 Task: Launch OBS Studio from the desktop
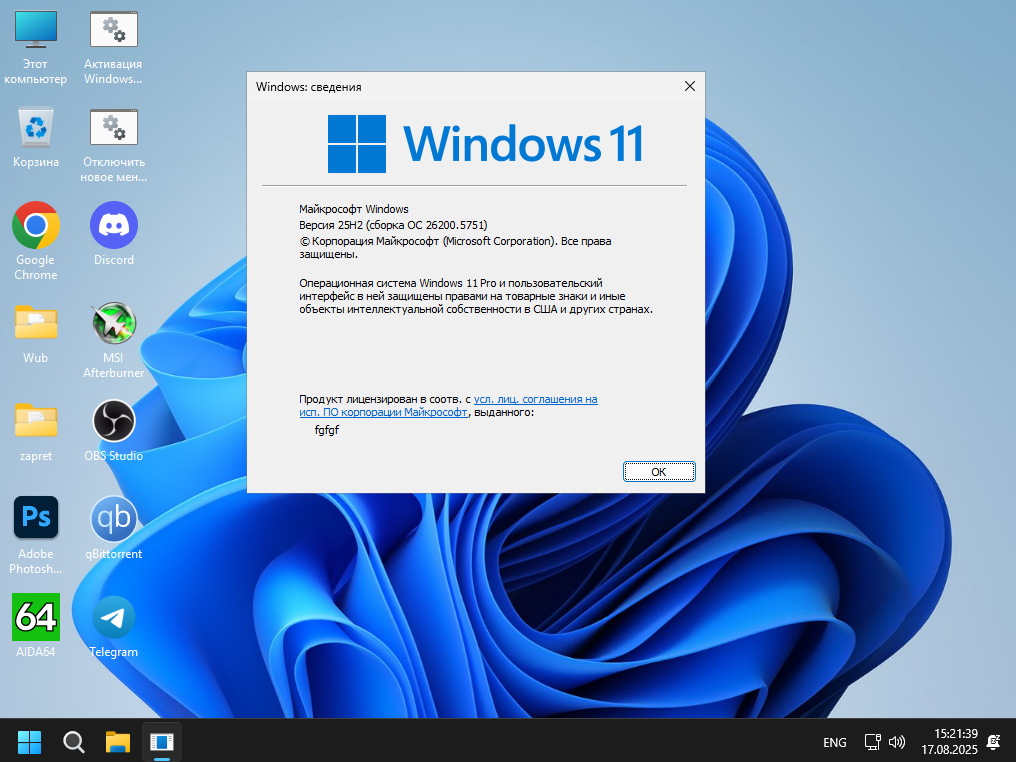point(113,432)
